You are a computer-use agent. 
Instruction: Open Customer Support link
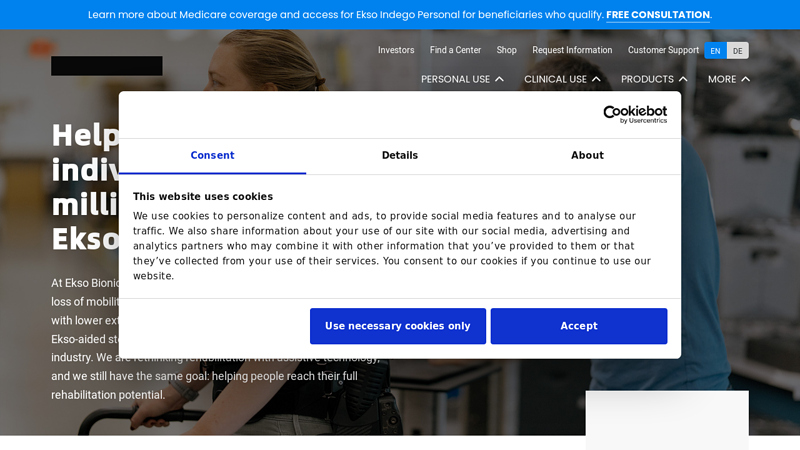(x=663, y=50)
